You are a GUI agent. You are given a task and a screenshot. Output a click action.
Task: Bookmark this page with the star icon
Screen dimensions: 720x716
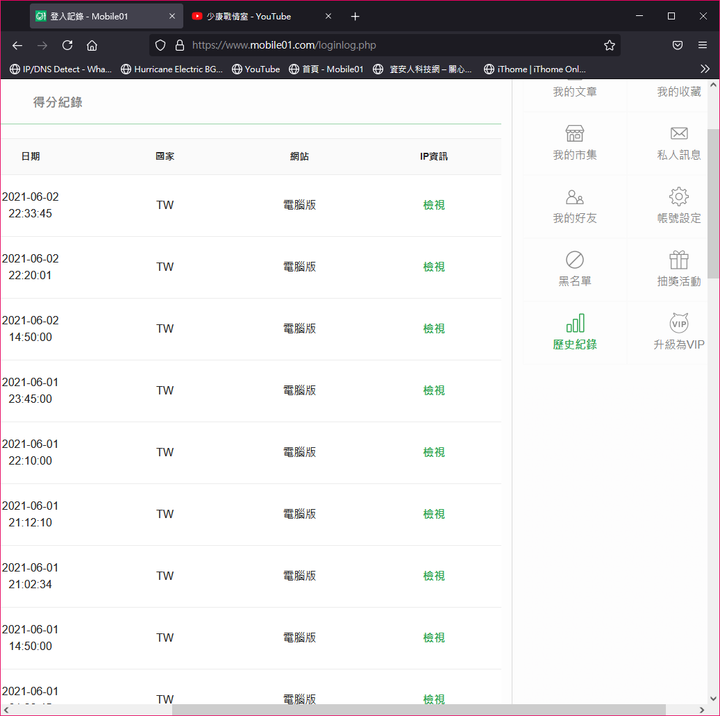[609, 45]
